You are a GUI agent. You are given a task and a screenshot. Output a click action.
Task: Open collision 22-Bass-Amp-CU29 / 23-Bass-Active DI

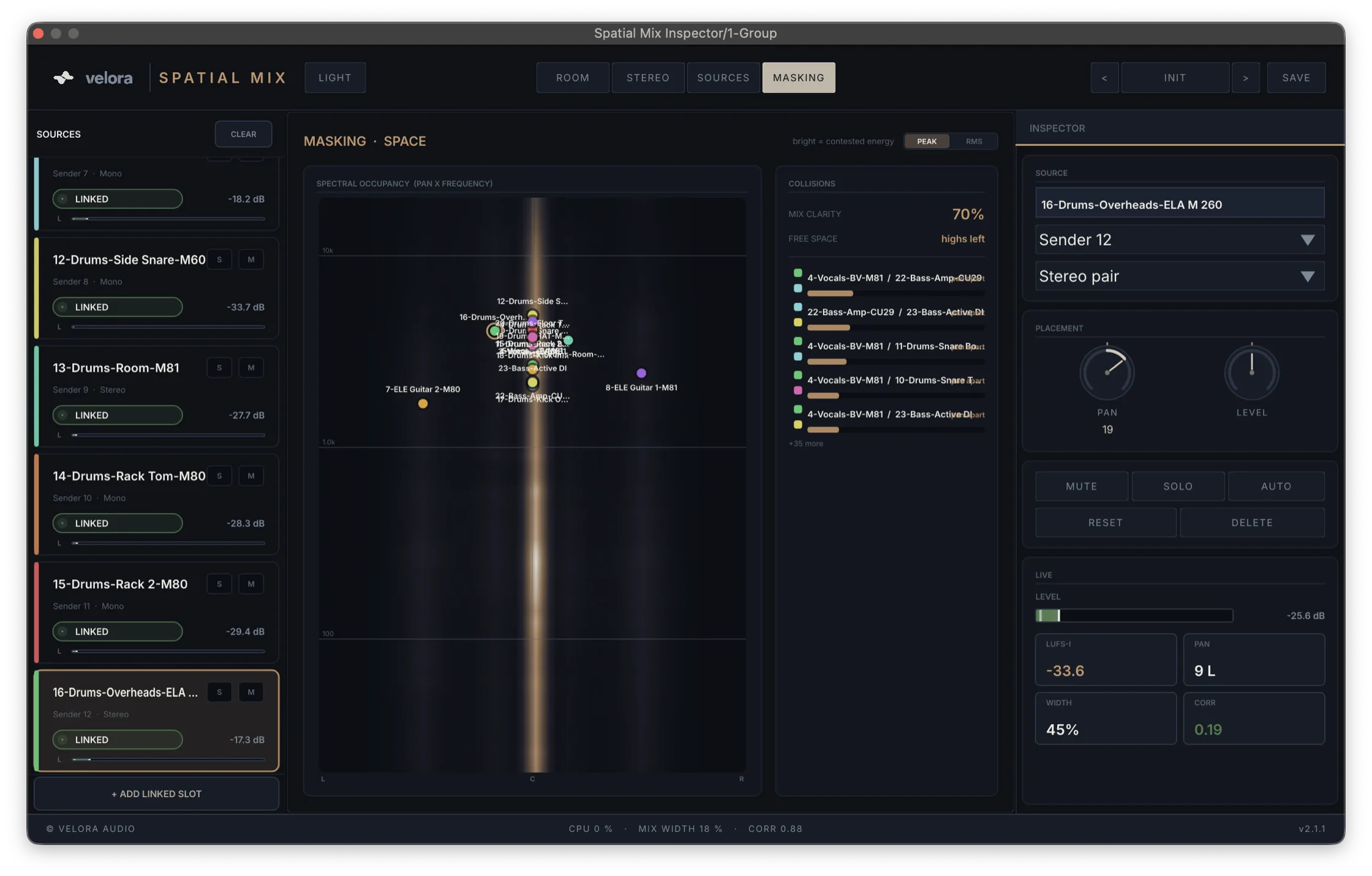click(886, 318)
